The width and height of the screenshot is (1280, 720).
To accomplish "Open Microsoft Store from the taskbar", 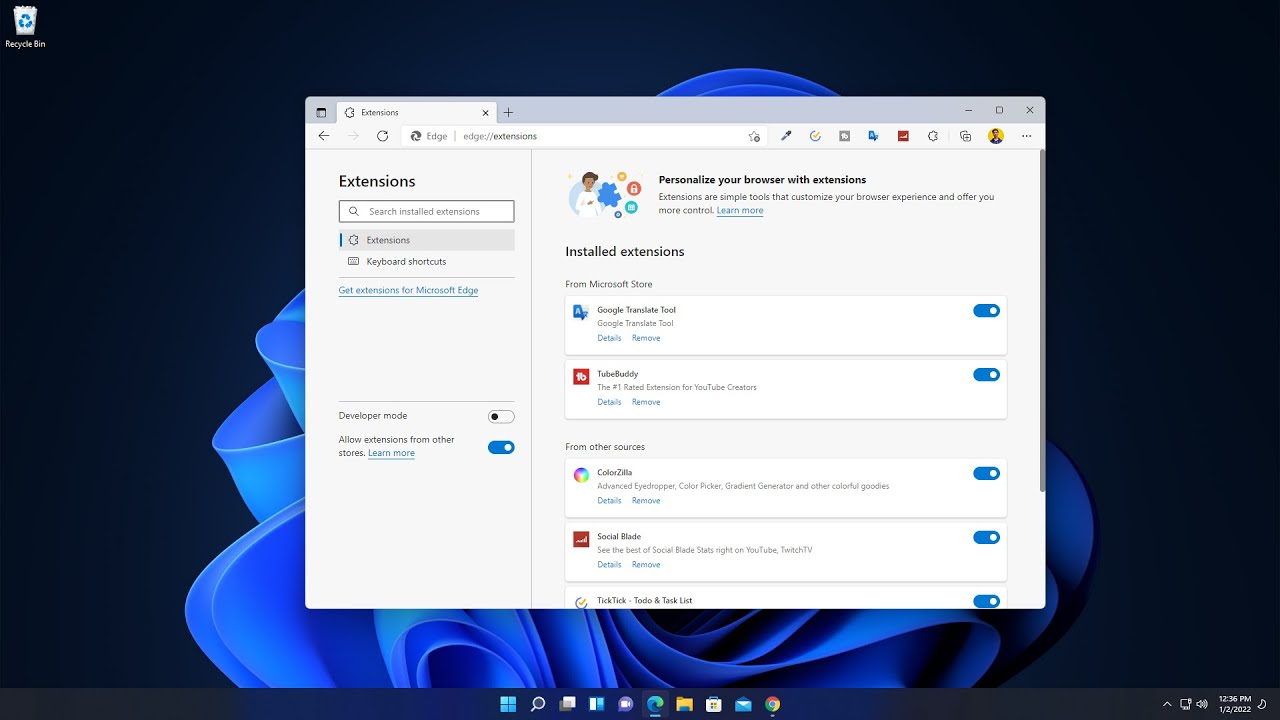I will pos(714,704).
